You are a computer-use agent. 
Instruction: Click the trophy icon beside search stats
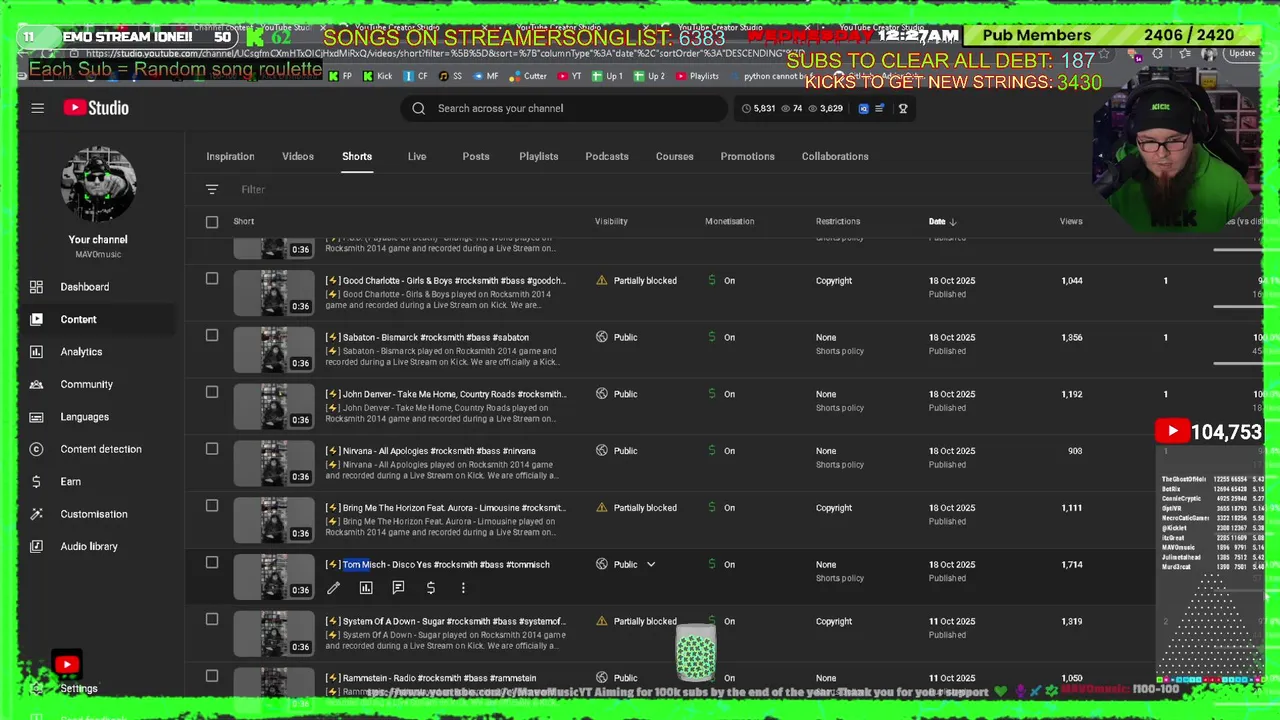tap(903, 108)
